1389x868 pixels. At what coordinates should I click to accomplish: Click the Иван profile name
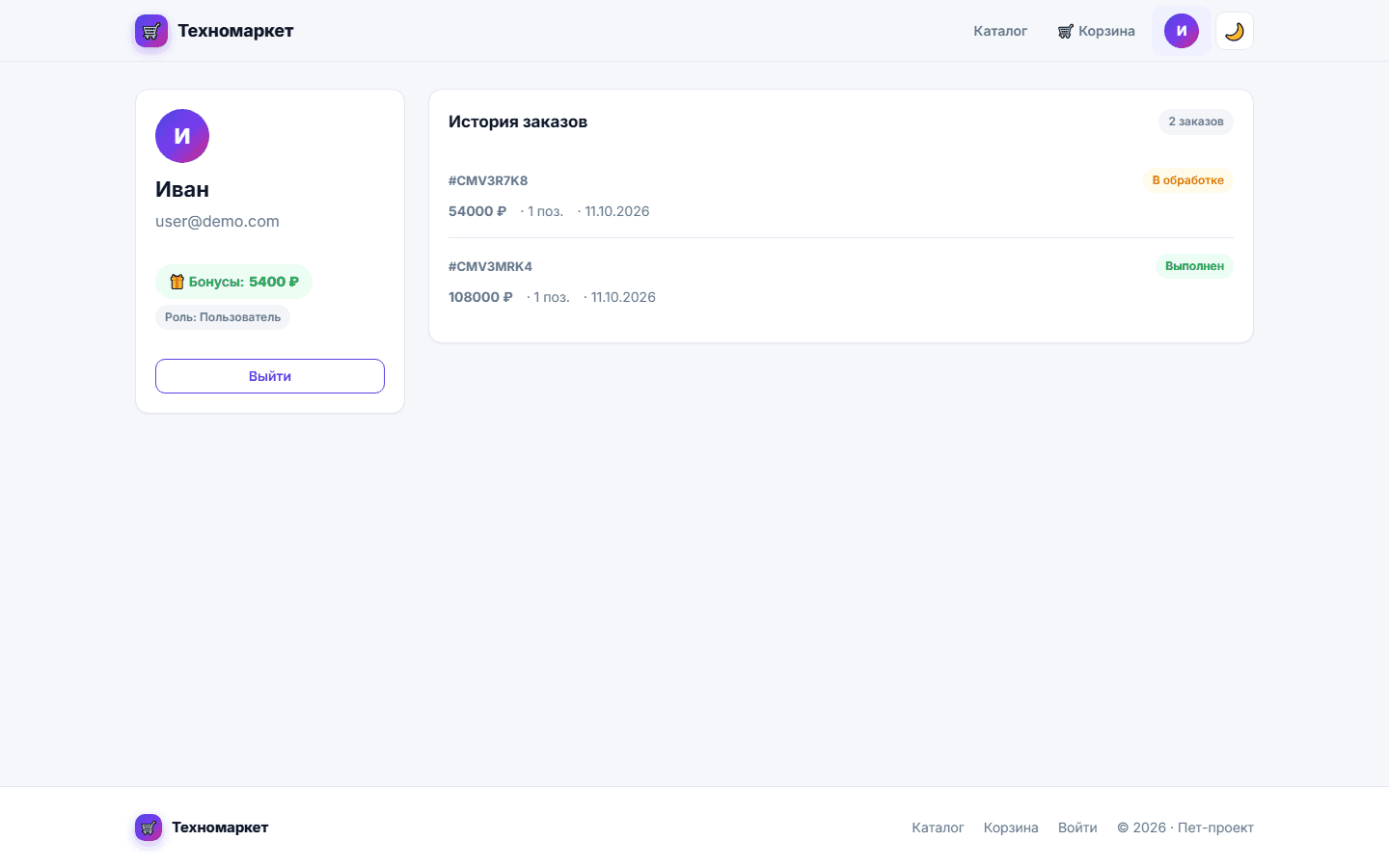pos(182,189)
